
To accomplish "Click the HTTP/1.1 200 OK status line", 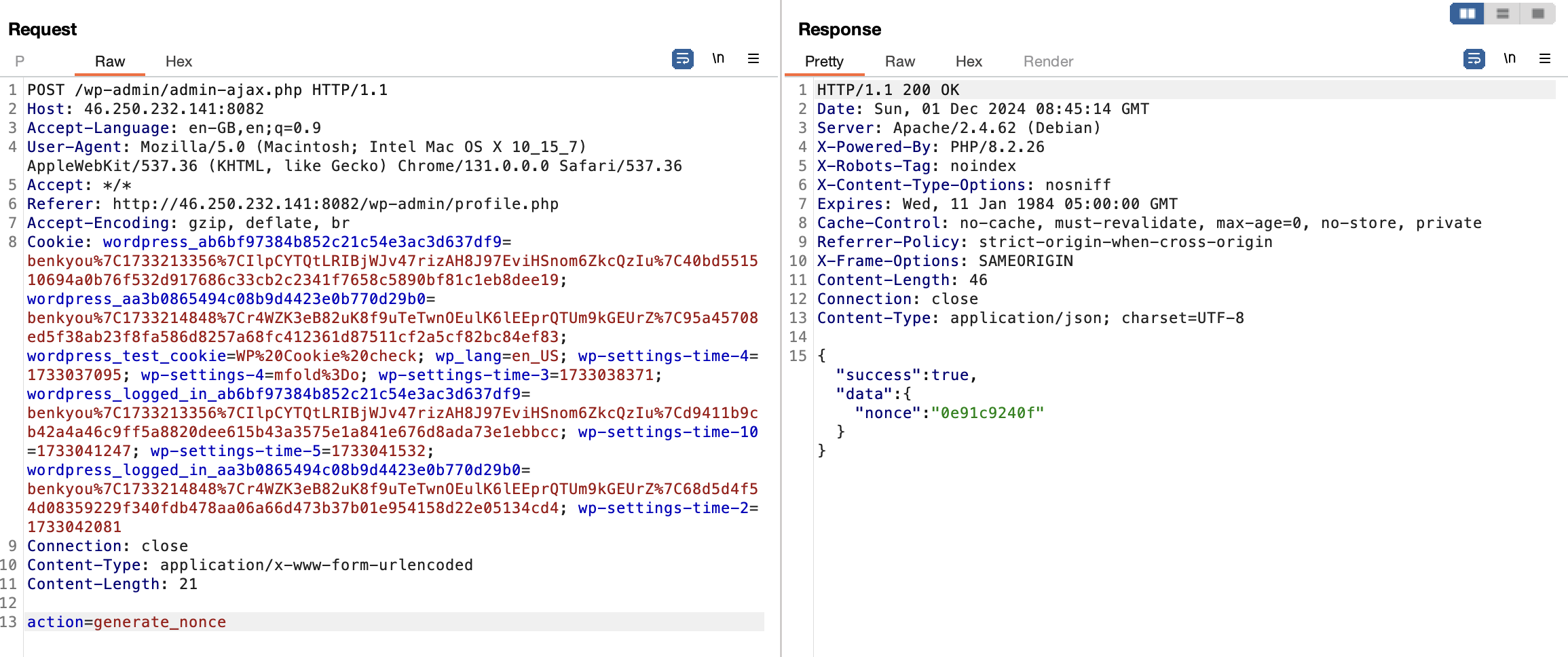I will click(x=888, y=90).
